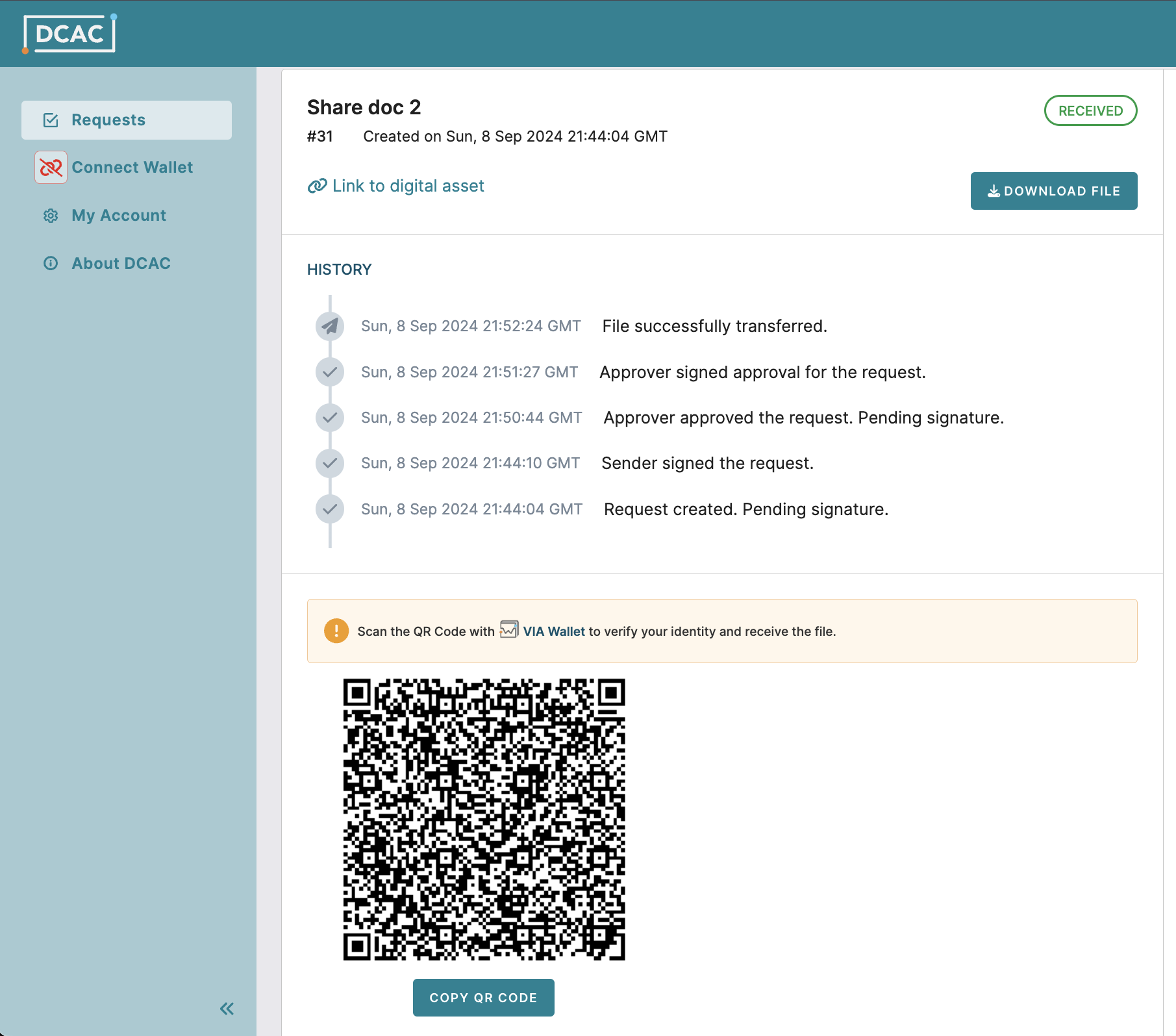Screen dimensions: 1176x1036
Task: Click the orange warning exclamation icon
Action: pyautogui.click(x=336, y=631)
